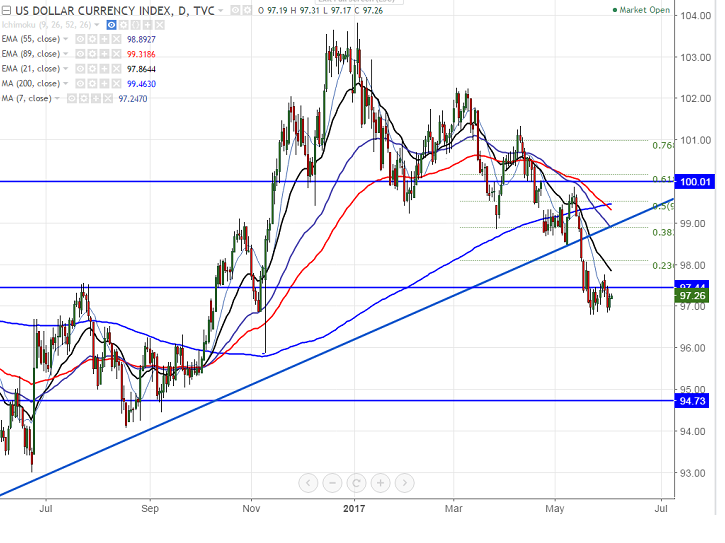Hide EMA (89, close) with eye icon
725x543 pixels.
80,54
